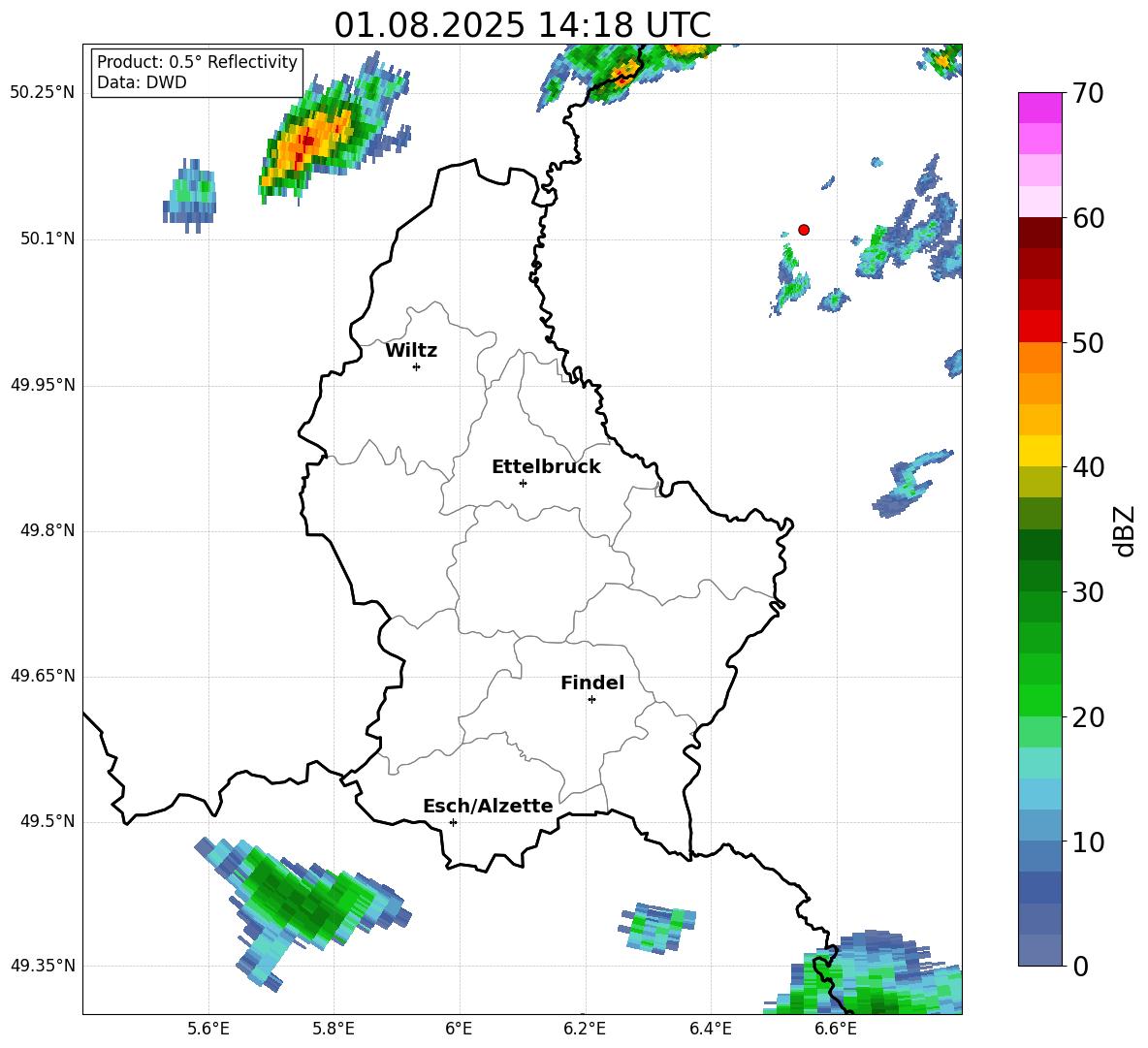Viewport: 1148px width, 1048px height.
Task: Click the Esch/Alzette city label
Action: pyautogui.click(x=488, y=806)
